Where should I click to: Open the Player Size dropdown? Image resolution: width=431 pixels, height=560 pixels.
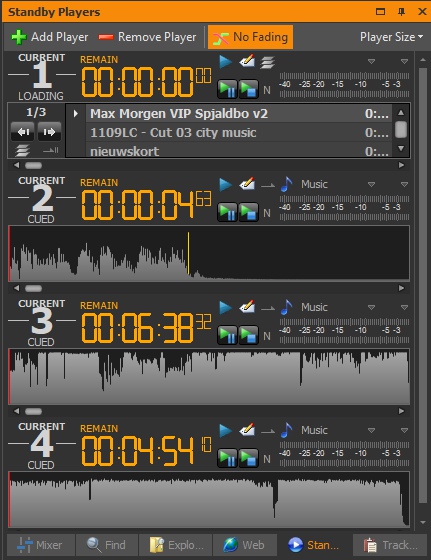point(391,37)
